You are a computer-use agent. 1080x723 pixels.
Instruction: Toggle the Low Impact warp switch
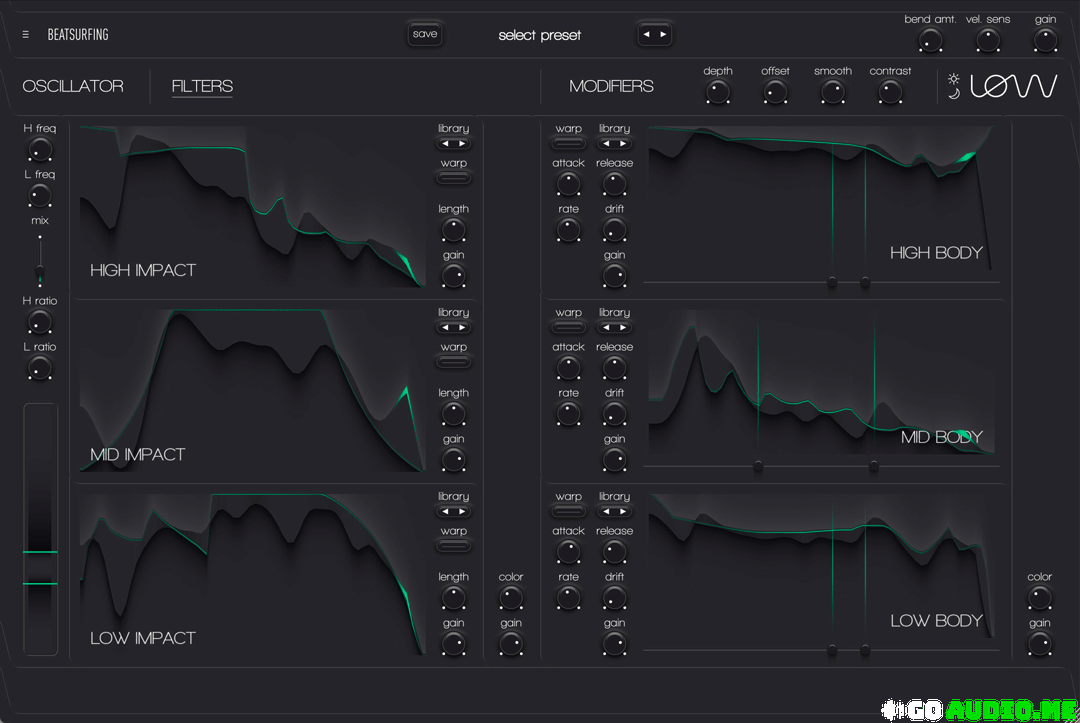pos(453,546)
